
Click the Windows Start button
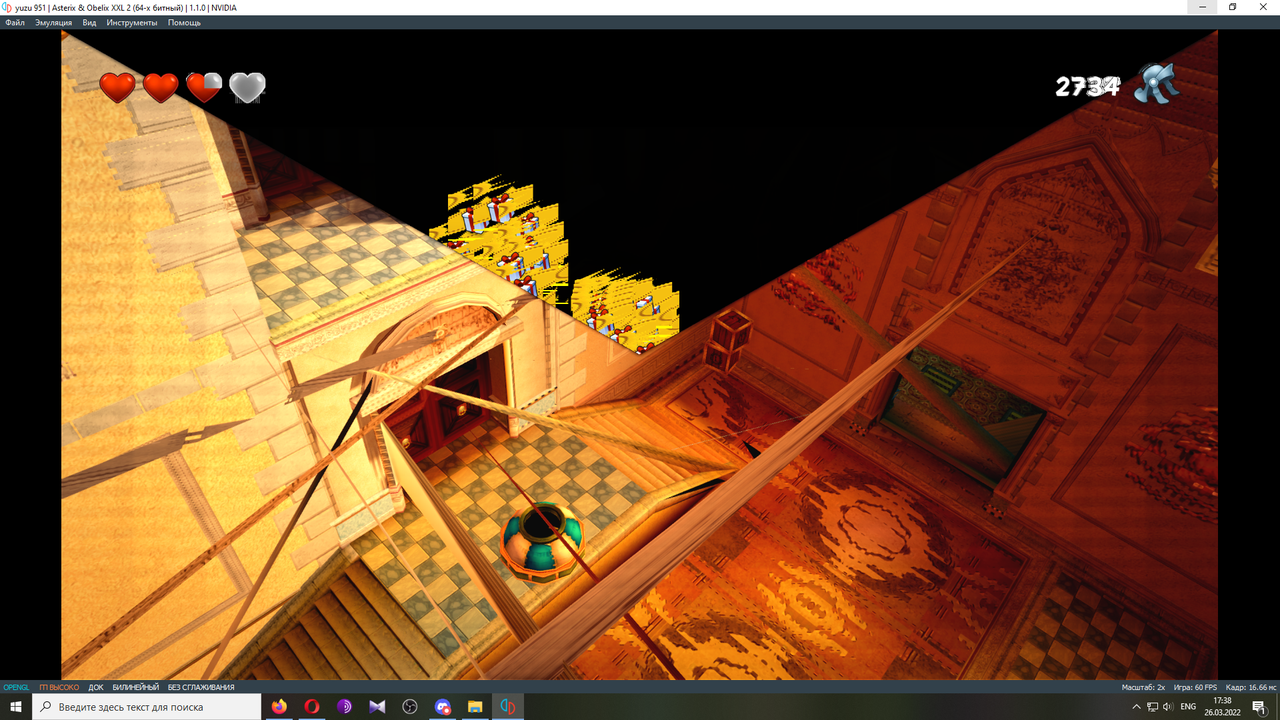pyautogui.click(x=16, y=707)
